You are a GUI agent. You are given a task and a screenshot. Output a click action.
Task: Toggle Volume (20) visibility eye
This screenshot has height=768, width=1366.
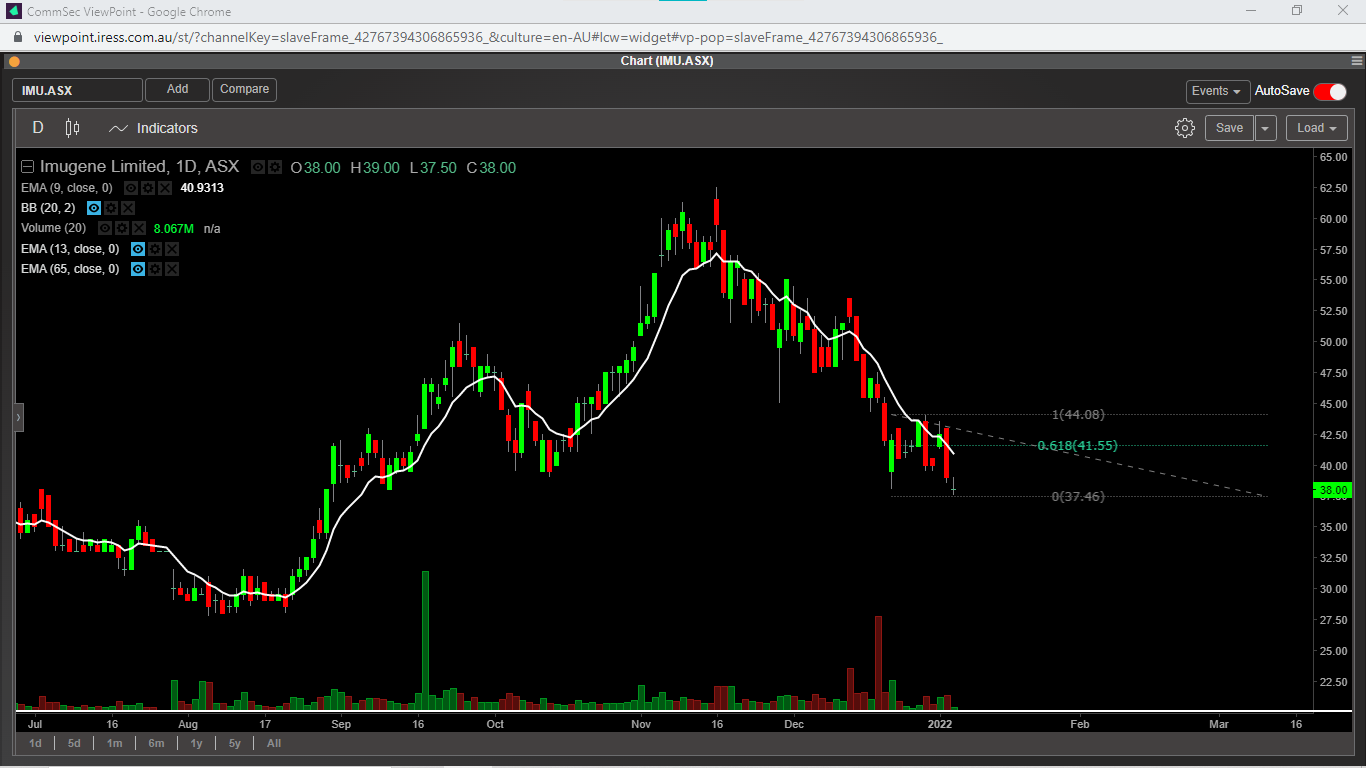click(105, 228)
